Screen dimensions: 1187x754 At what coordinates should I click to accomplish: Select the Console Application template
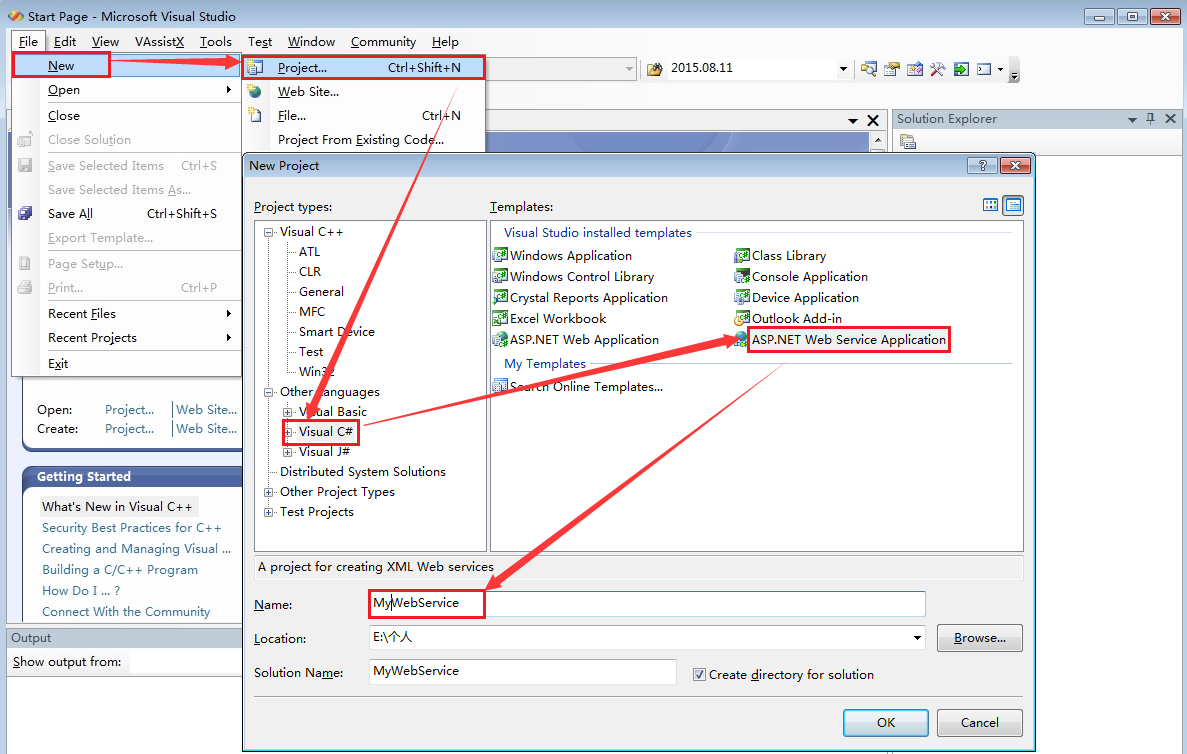click(x=801, y=276)
